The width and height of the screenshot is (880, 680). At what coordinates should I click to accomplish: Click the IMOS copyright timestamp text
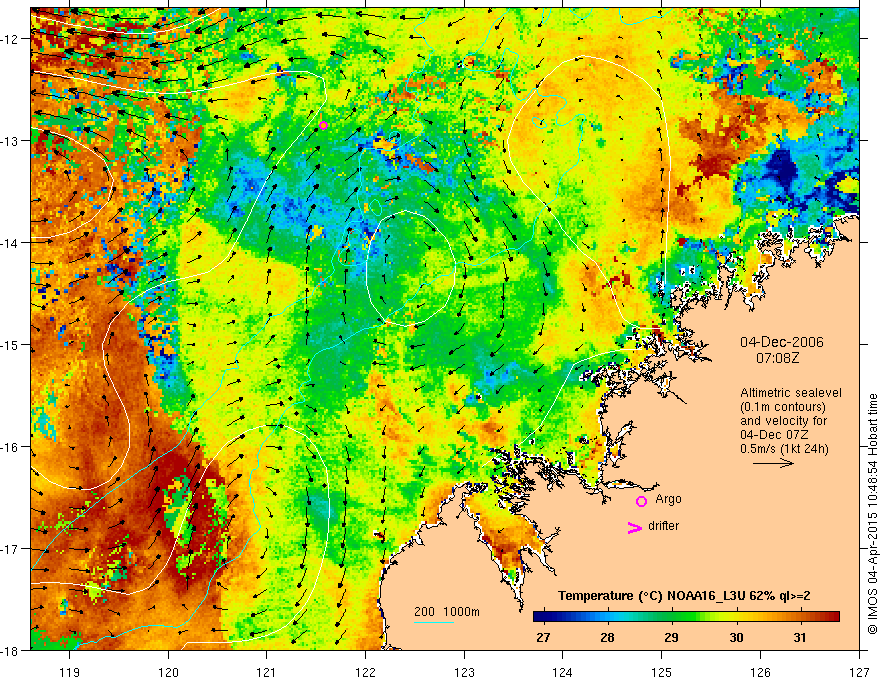coord(872,514)
